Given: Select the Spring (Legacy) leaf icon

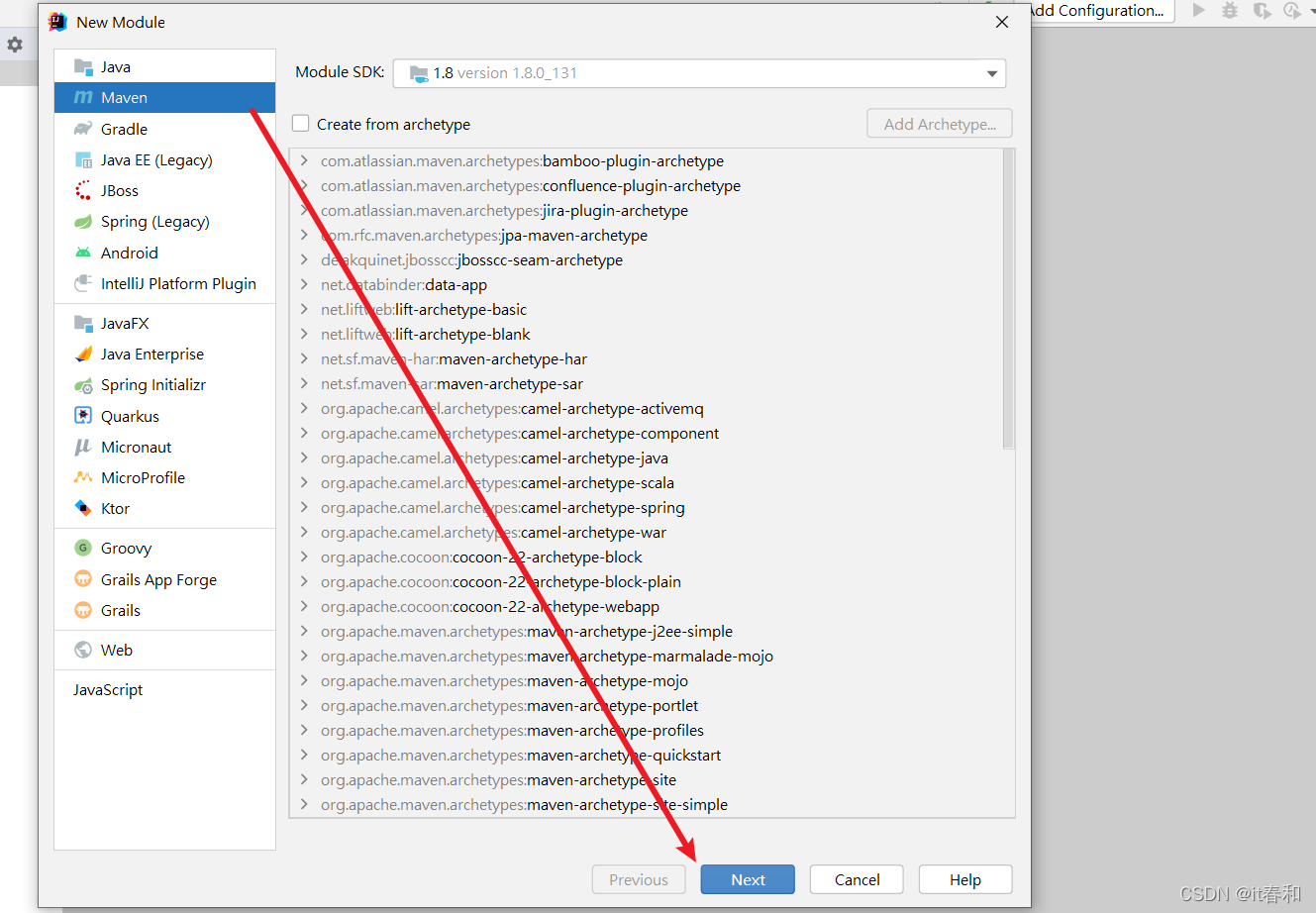Looking at the screenshot, I should pos(83,222).
